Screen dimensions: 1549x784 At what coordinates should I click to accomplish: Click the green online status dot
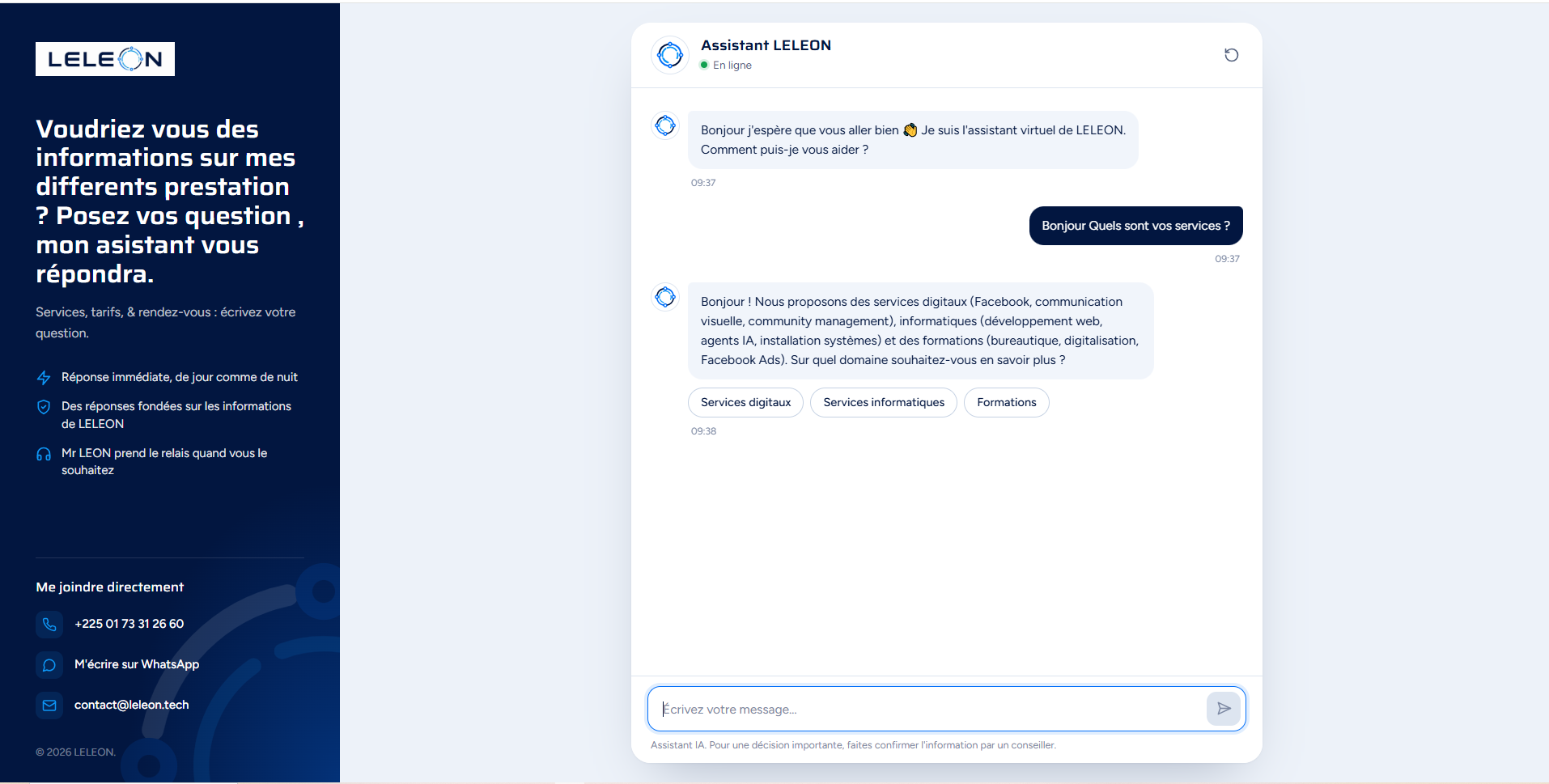704,65
